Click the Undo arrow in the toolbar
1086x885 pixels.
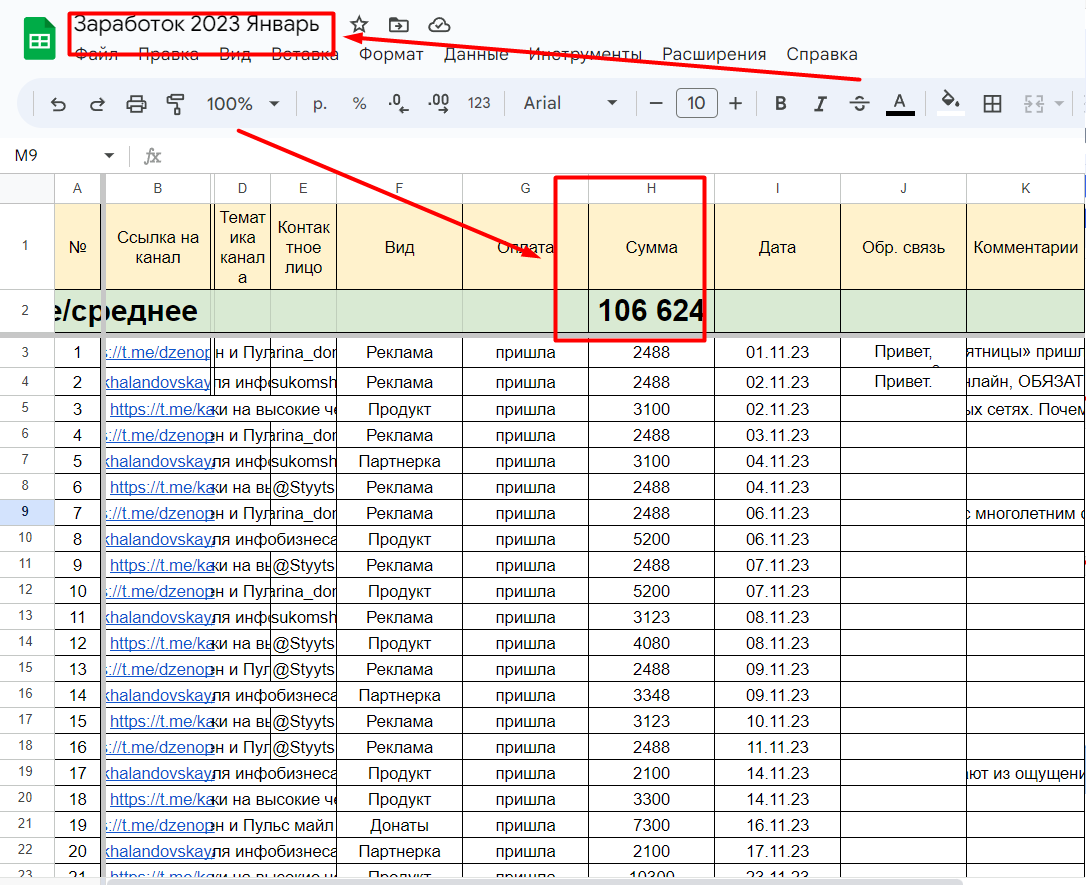point(58,103)
